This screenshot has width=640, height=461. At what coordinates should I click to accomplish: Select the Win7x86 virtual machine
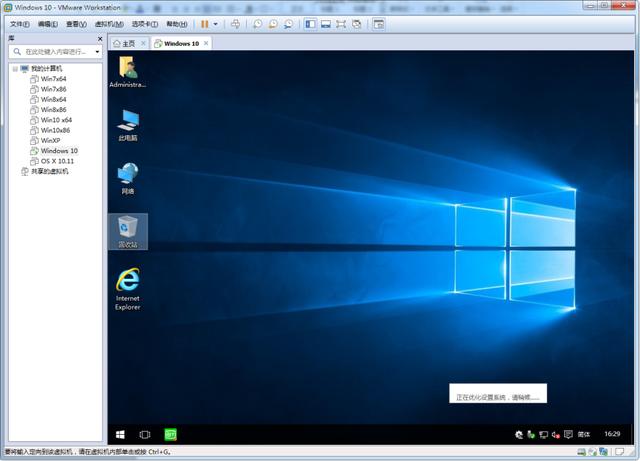(x=53, y=89)
